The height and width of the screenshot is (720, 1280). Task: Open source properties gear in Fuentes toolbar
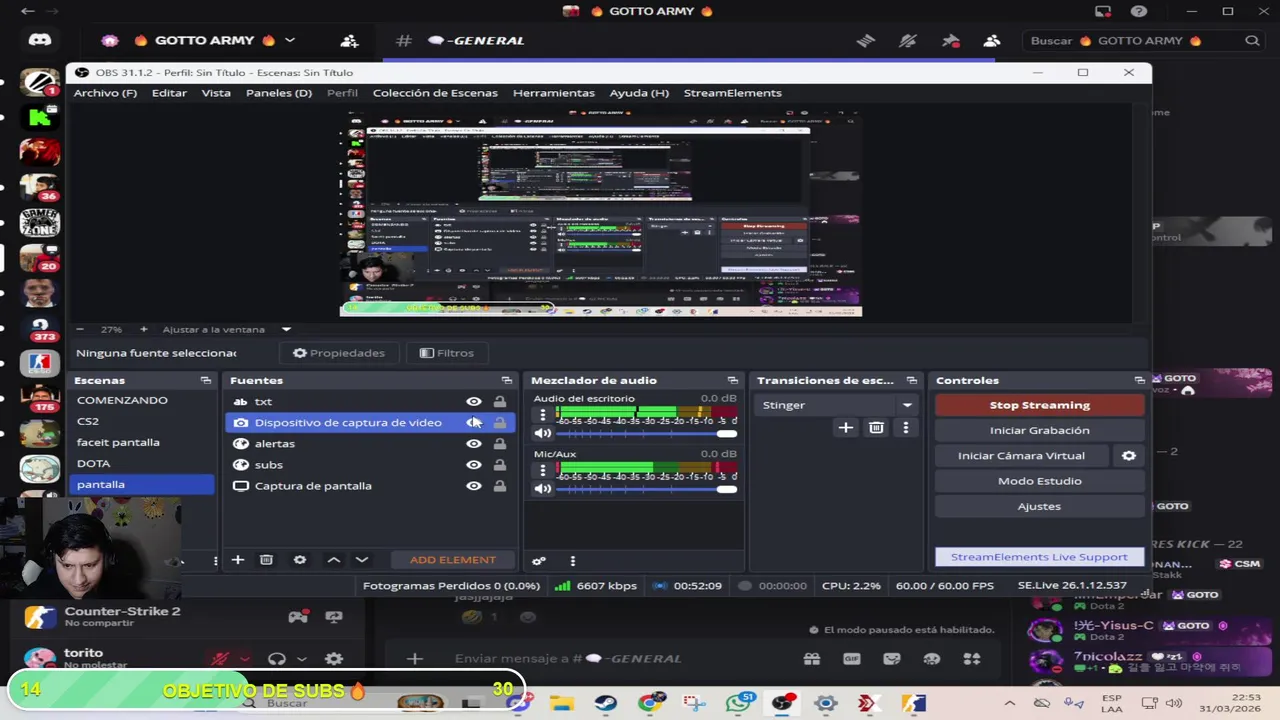coord(300,560)
